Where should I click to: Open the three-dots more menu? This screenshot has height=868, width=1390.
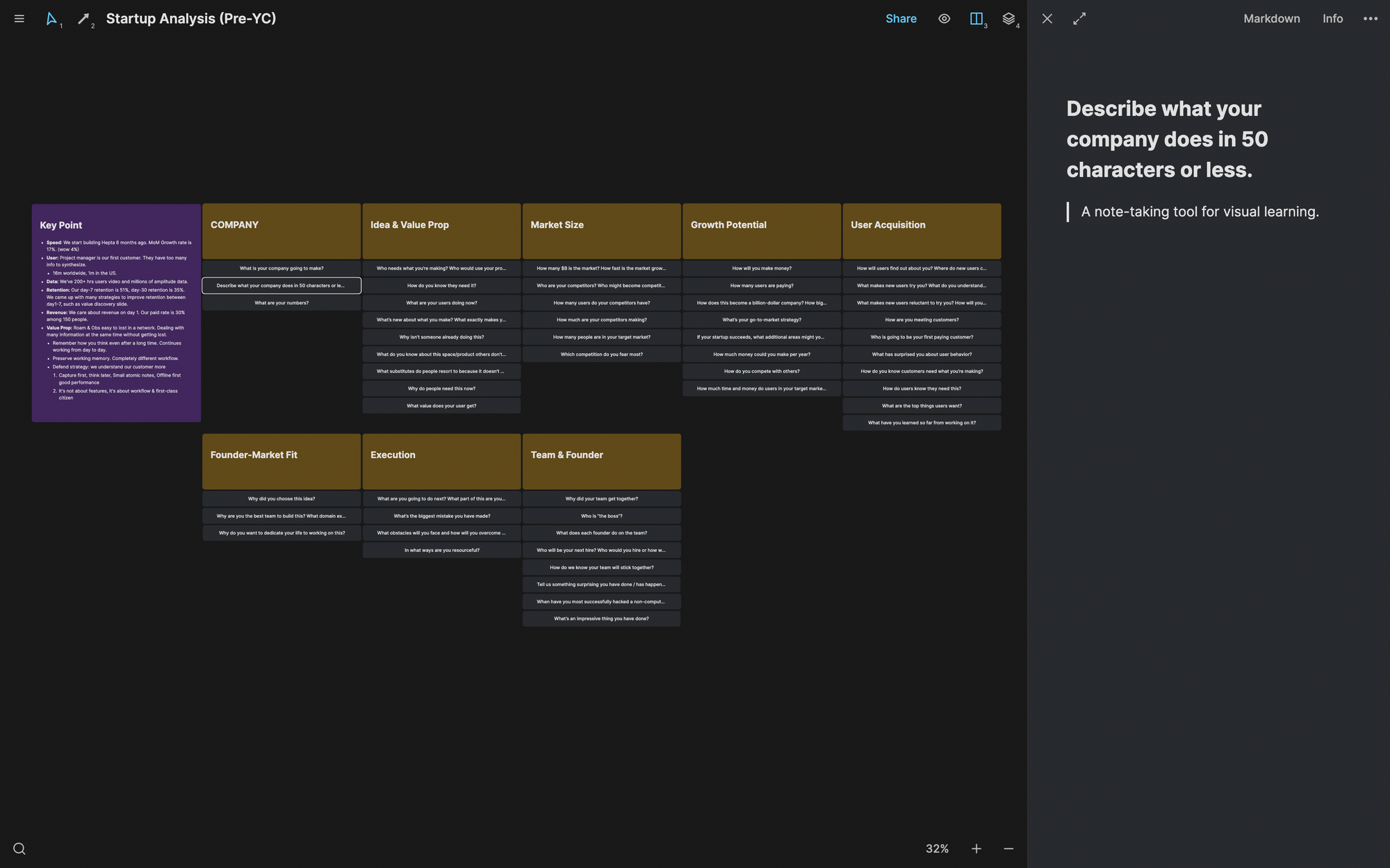point(1370,19)
